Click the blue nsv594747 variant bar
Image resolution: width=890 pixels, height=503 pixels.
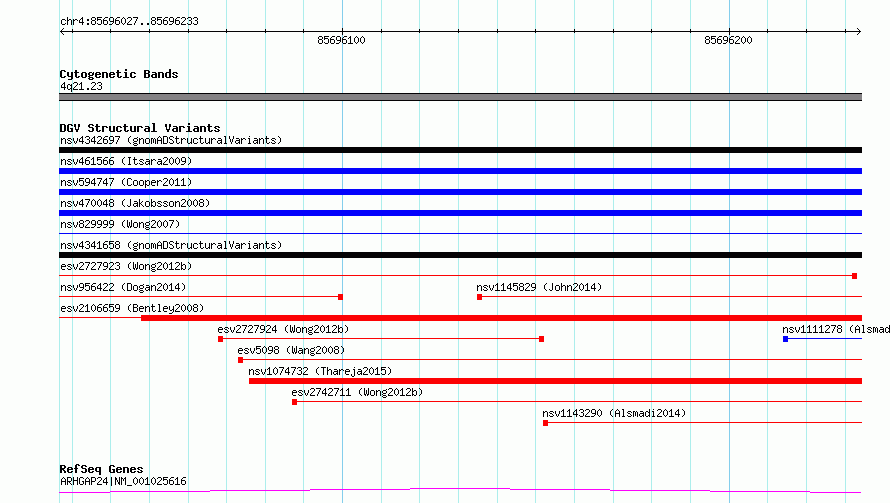(x=460, y=192)
